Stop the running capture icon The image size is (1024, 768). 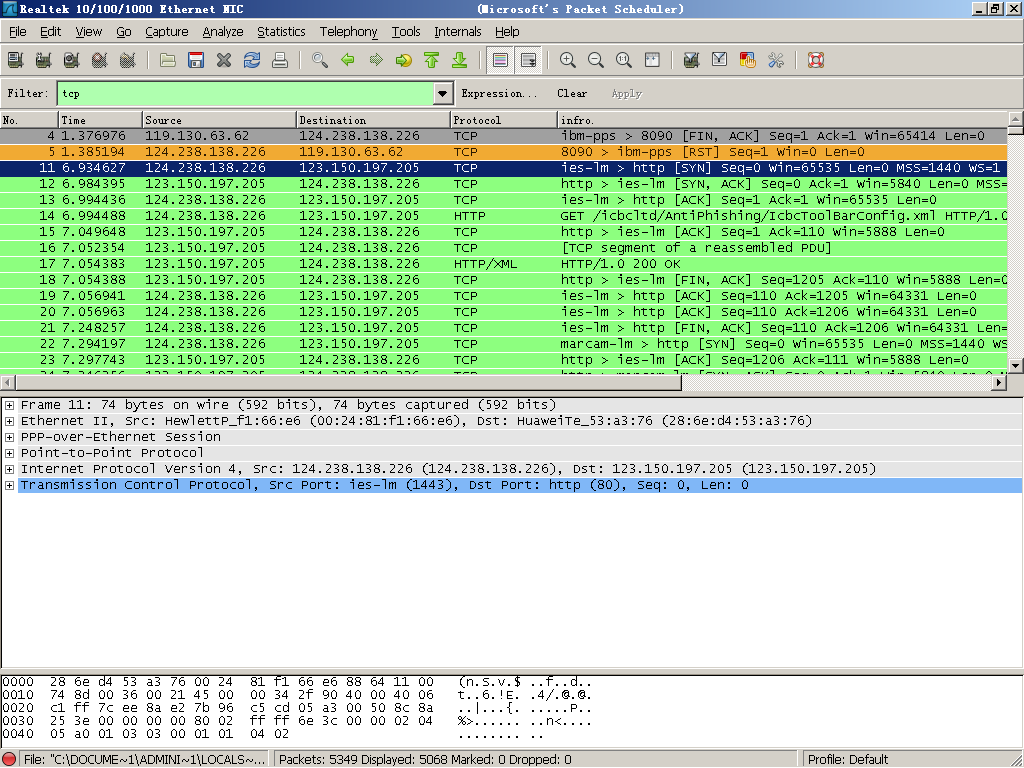(x=99, y=61)
